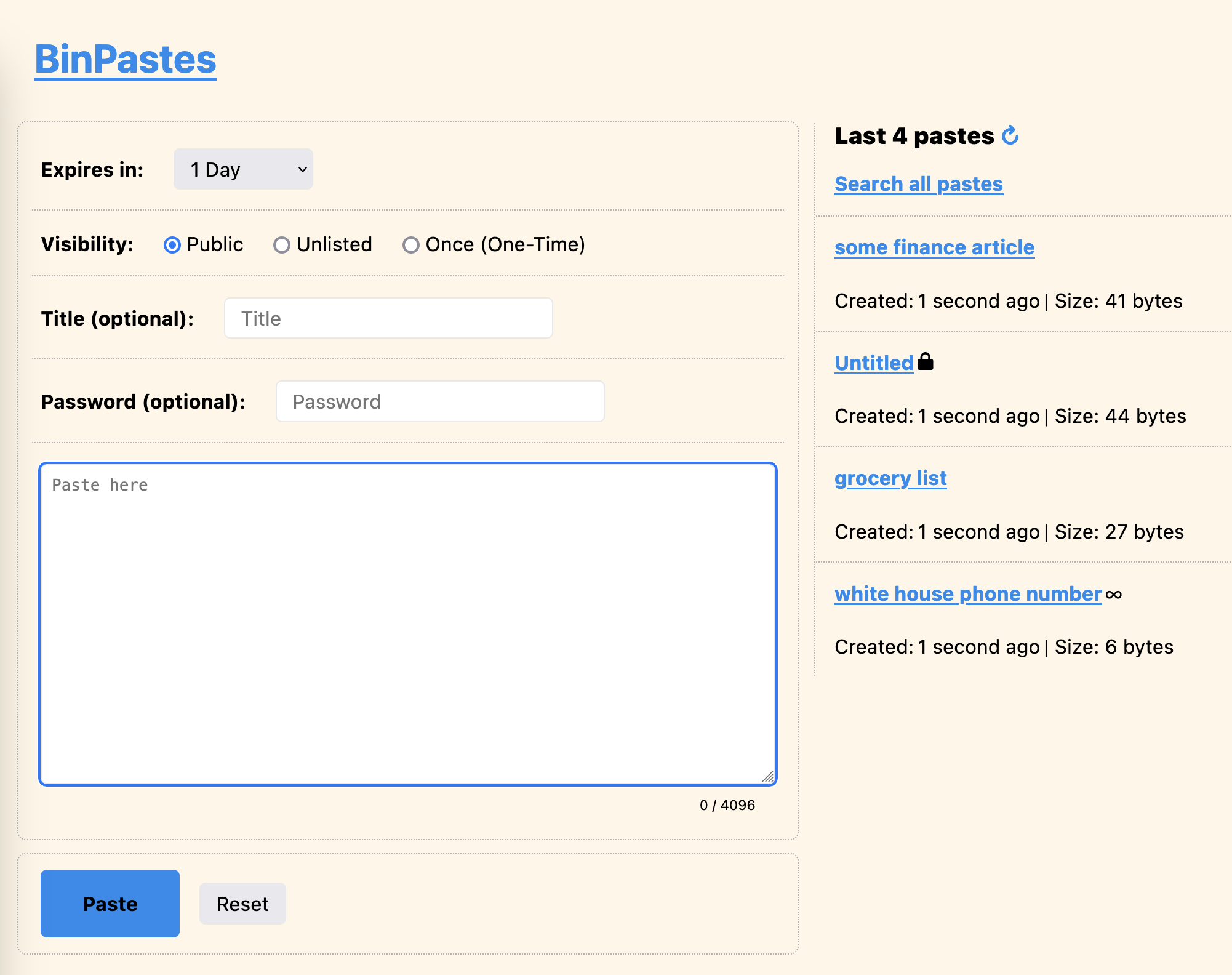Open the Untitled protected paste
The height and width of the screenshot is (975, 1232).
pyautogui.click(x=874, y=363)
